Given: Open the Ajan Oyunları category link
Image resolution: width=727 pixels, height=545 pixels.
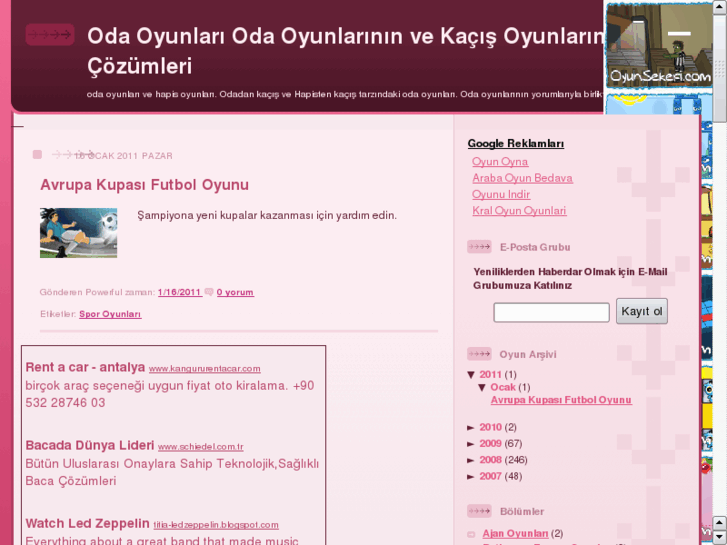Looking at the screenshot, I should pos(515,533).
